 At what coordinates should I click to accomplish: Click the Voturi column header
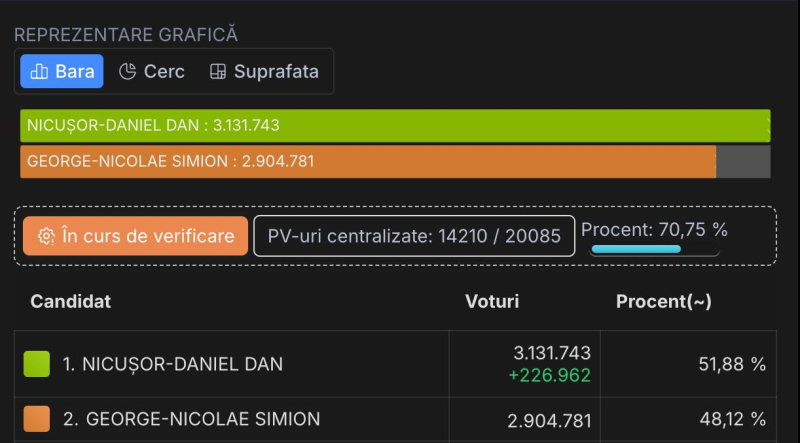[492, 302]
